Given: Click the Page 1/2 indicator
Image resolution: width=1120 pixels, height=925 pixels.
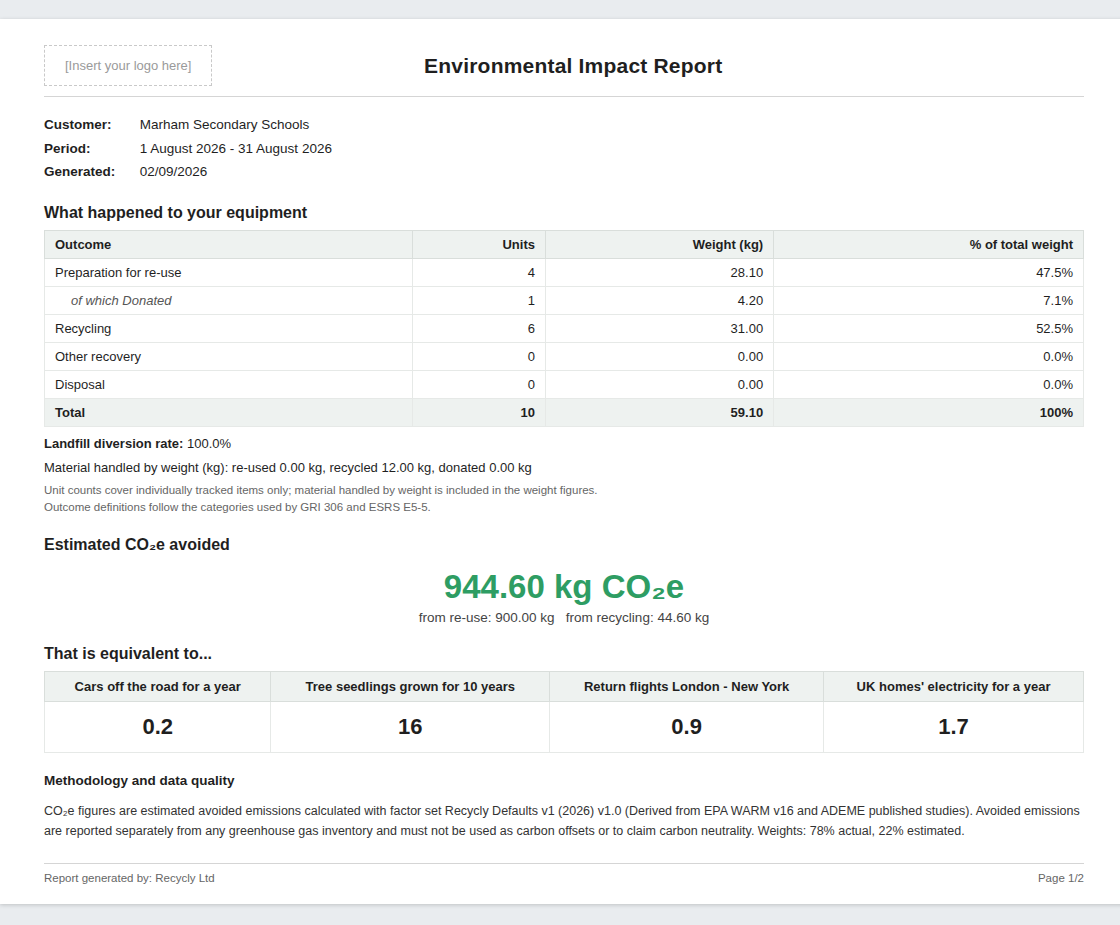Looking at the screenshot, I should 1061,878.
